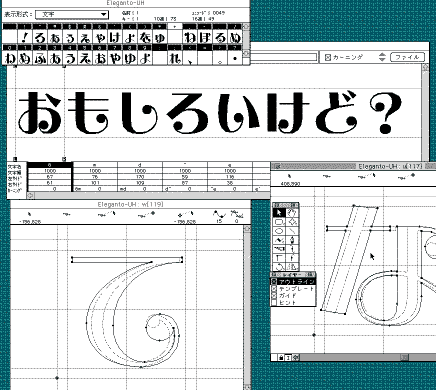The width and height of the screenshot is (436, 390).
Task: Select け glyph in top row
Action: [114, 37]
